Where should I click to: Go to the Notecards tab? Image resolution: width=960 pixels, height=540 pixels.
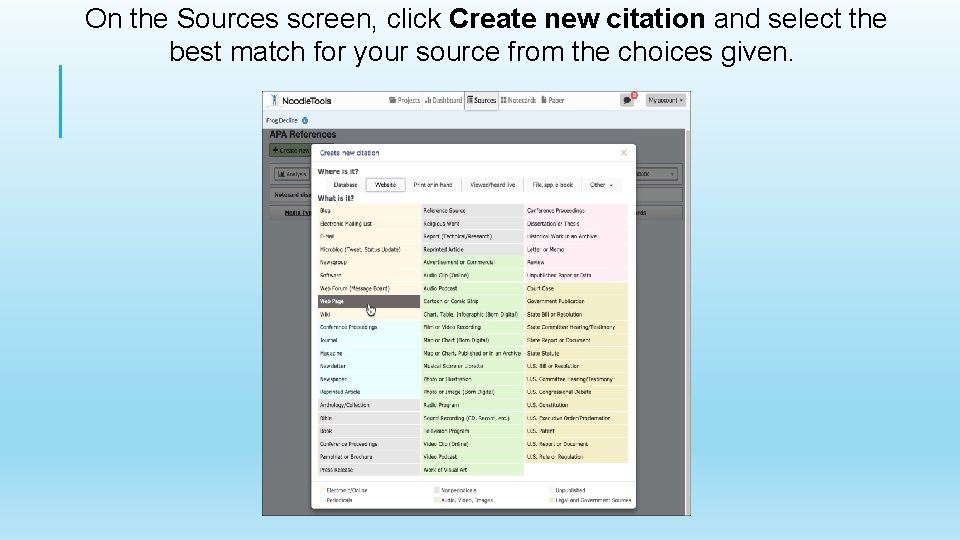click(518, 100)
